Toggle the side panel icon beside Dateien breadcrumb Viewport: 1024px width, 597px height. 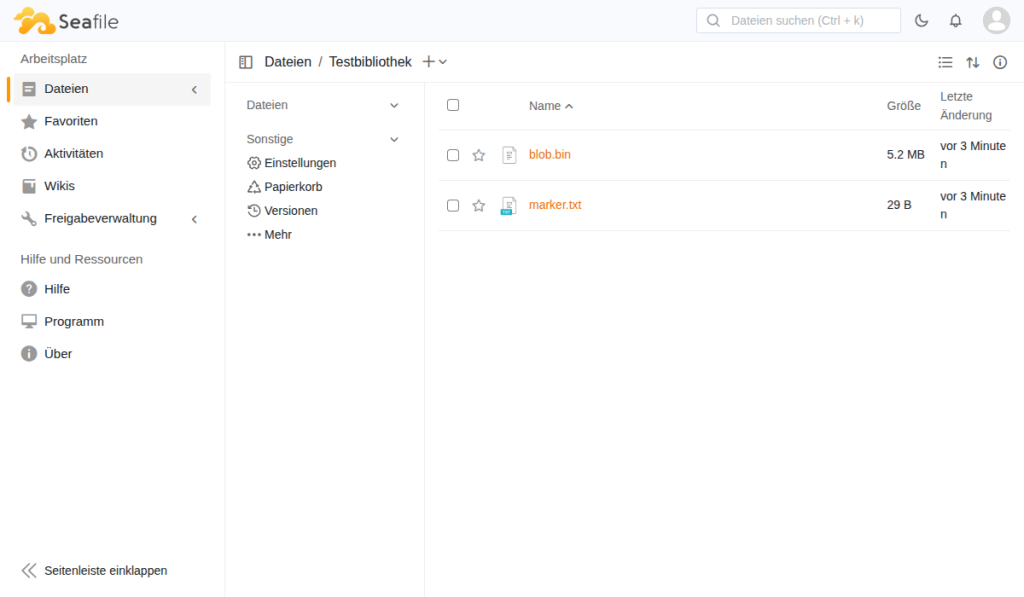tap(246, 62)
